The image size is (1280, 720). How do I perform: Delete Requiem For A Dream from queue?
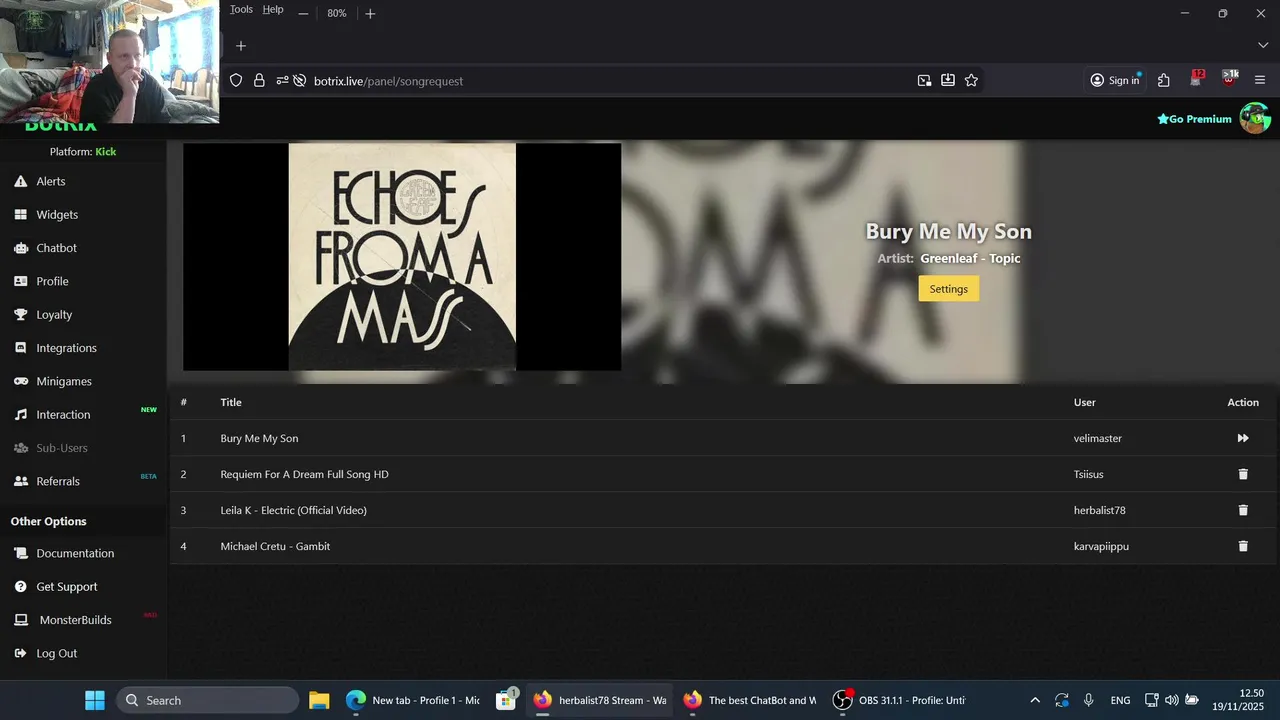(1243, 474)
